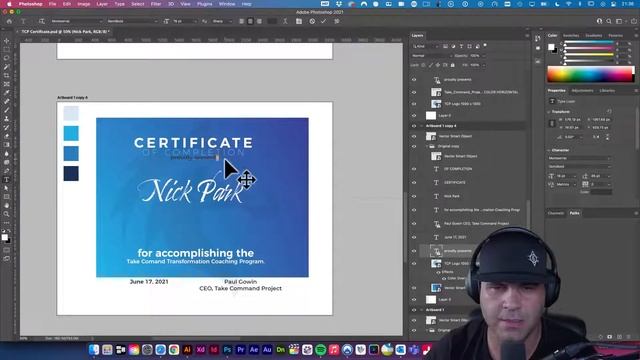Collapse the Artboard 1 copy 4 group
Image resolution: width=640 pixels, height=360 pixels.
(422, 126)
